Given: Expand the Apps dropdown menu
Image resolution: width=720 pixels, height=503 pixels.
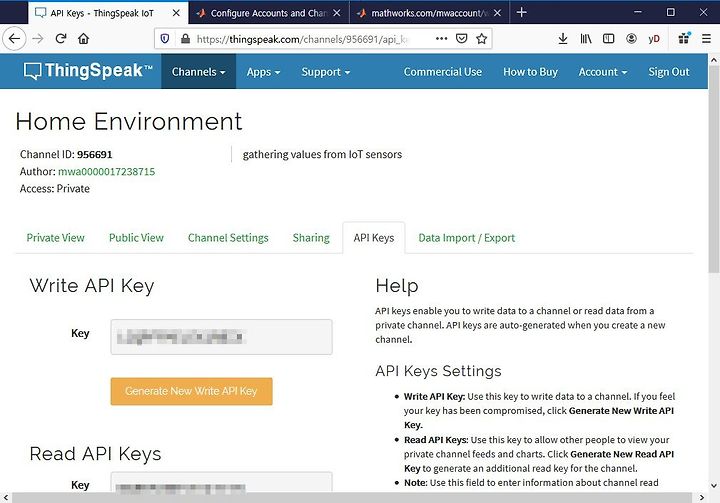Looking at the screenshot, I should coord(263,72).
